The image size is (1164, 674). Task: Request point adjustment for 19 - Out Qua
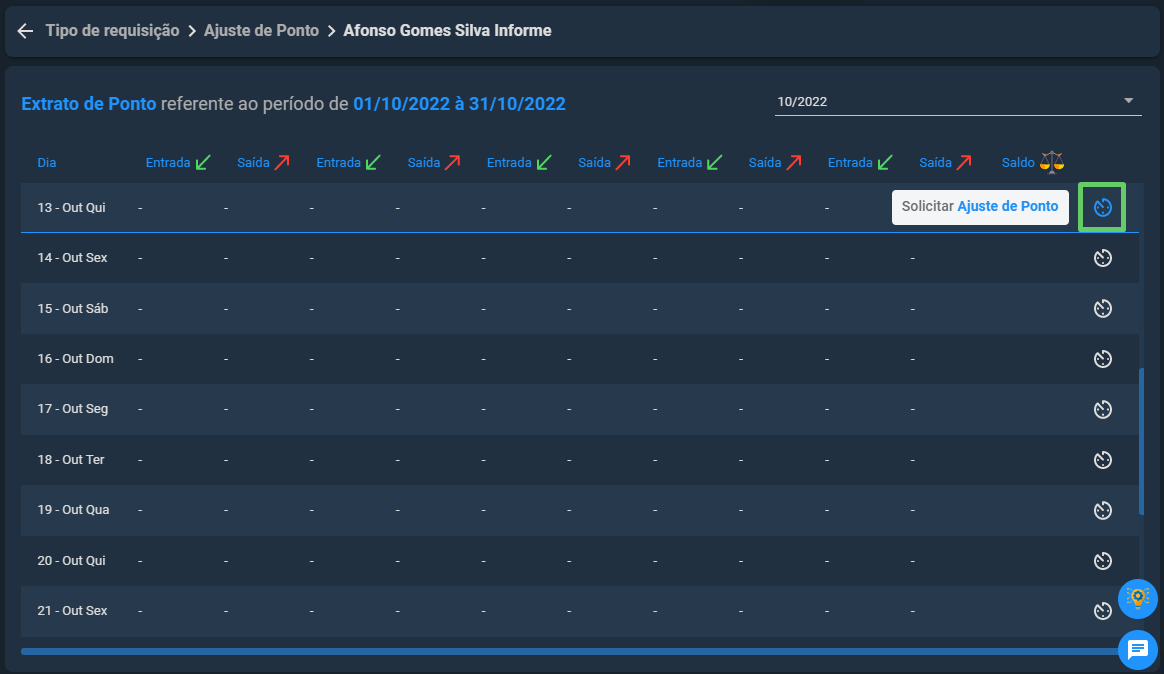click(1102, 510)
